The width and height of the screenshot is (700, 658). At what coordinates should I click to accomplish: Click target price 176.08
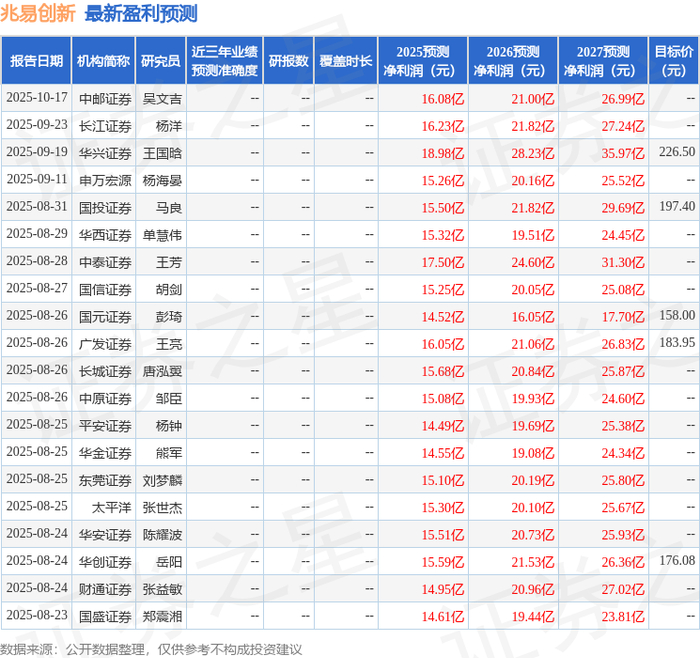(677, 560)
